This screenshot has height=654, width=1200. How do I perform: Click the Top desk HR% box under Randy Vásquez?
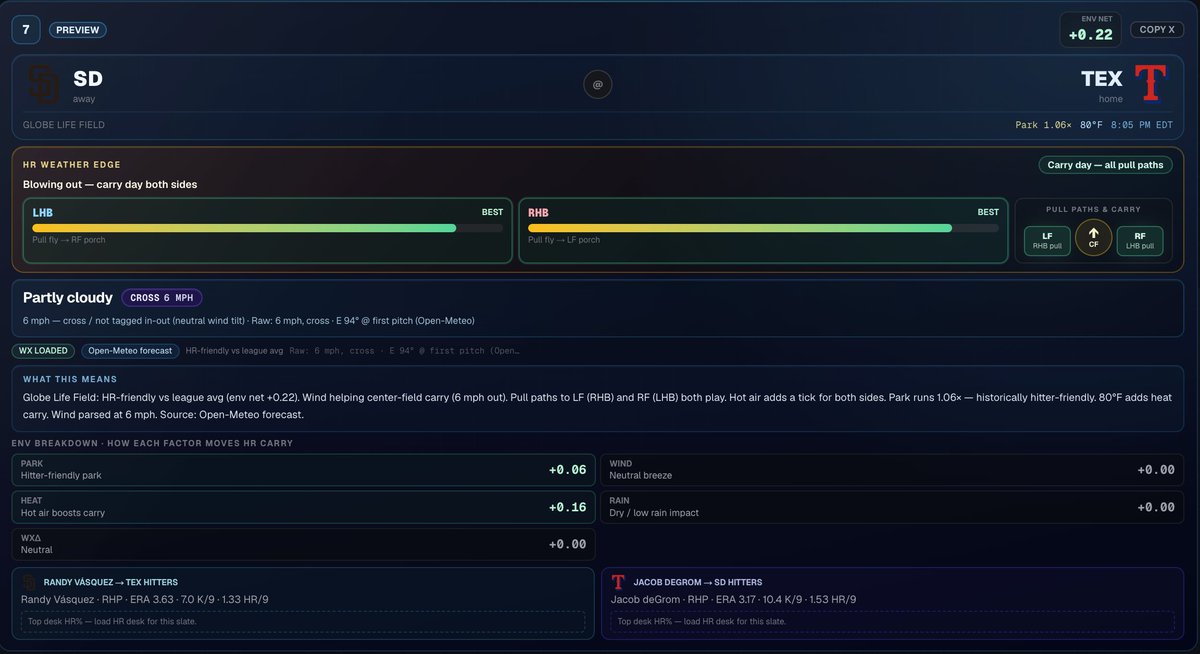point(303,622)
